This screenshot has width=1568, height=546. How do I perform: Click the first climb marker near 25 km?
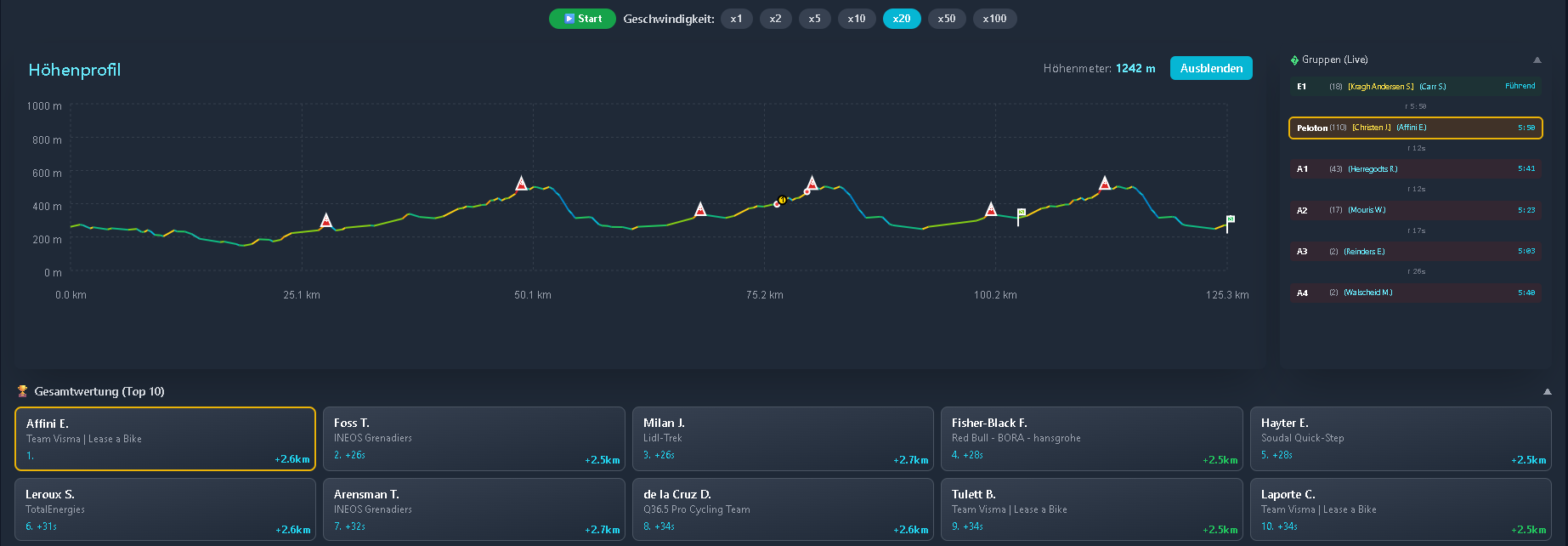[326, 221]
